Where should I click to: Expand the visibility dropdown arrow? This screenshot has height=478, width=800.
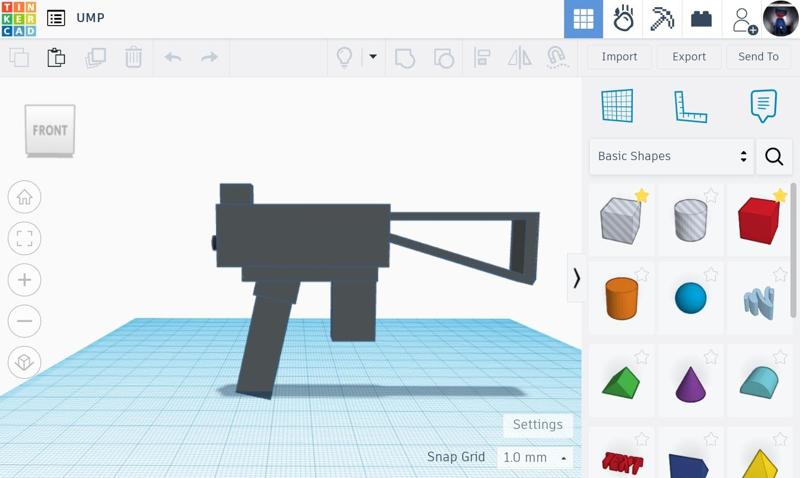click(373, 57)
